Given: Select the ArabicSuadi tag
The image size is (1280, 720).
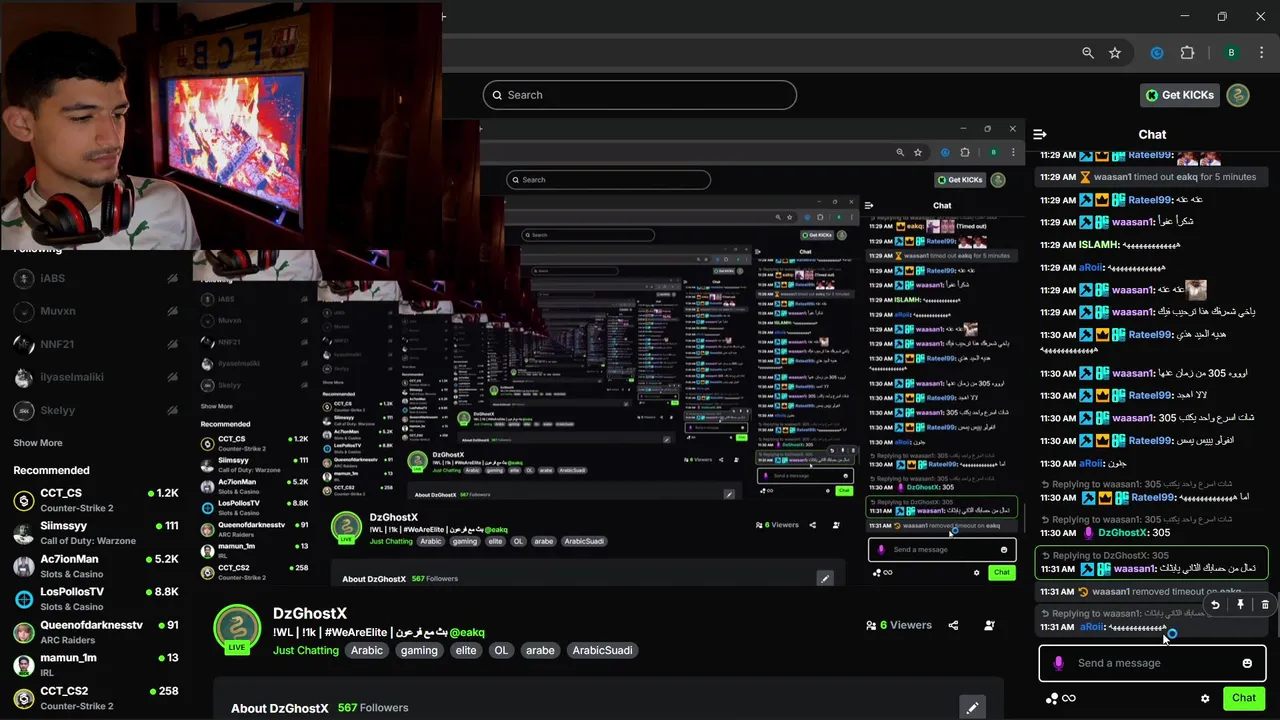Looking at the screenshot, I should pos(602,650).
